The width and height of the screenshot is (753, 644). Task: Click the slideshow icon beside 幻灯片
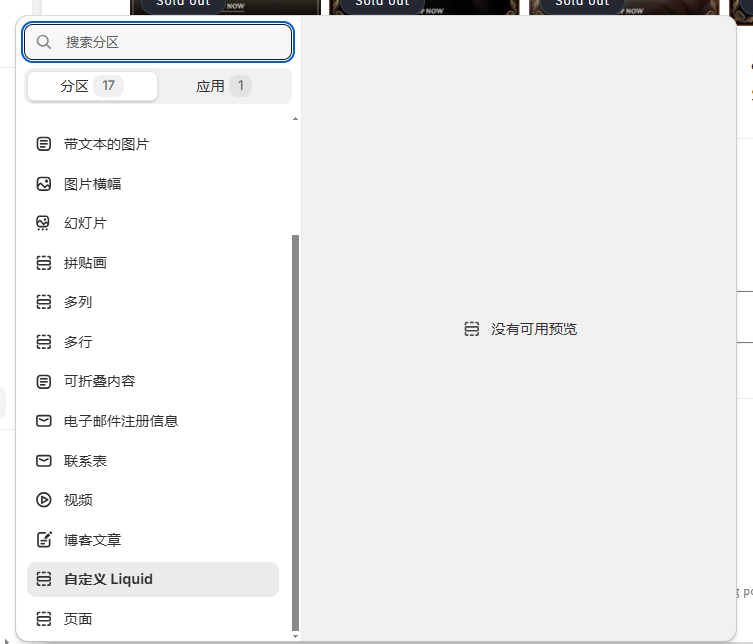click(44, 223)
